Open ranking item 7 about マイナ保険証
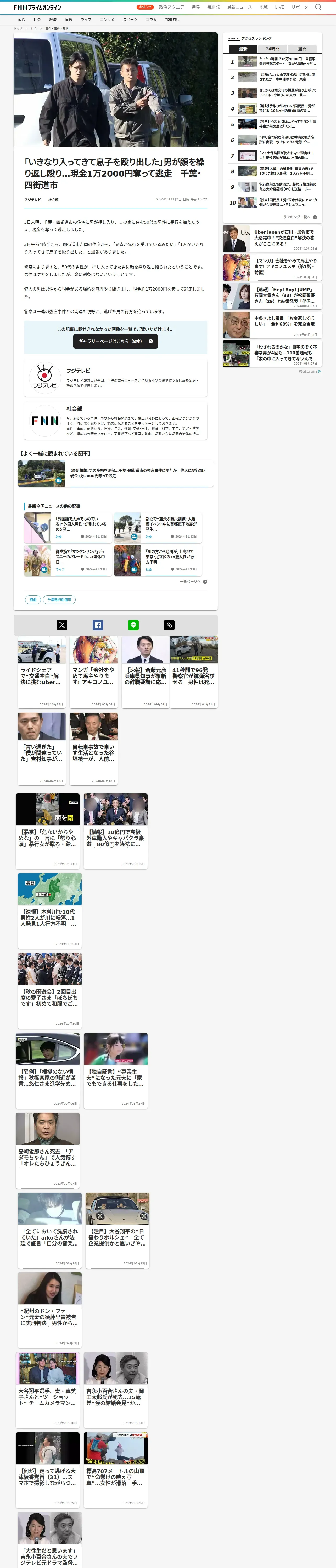336x1568 pixels. point(273,156)
